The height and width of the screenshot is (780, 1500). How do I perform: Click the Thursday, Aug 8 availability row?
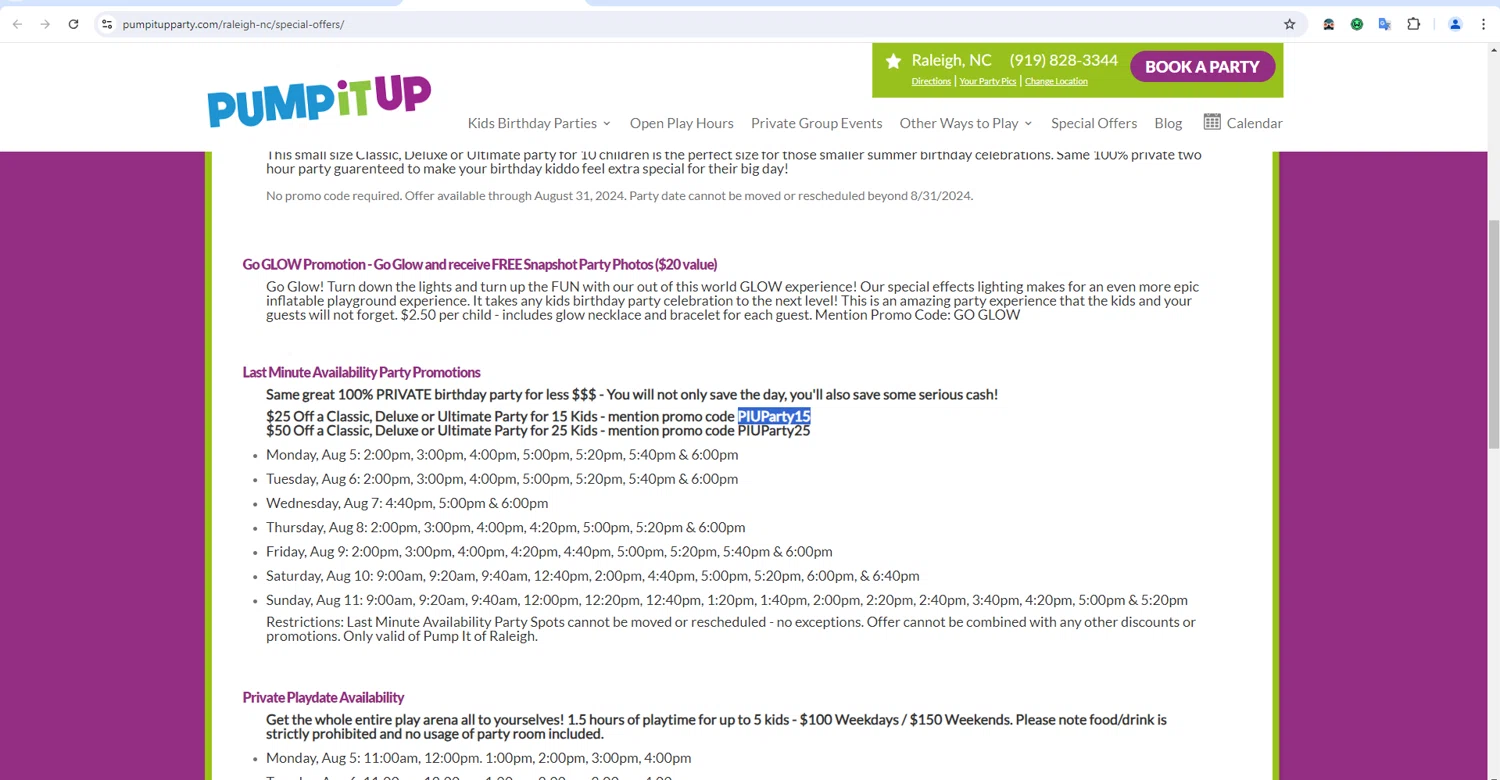505,527
